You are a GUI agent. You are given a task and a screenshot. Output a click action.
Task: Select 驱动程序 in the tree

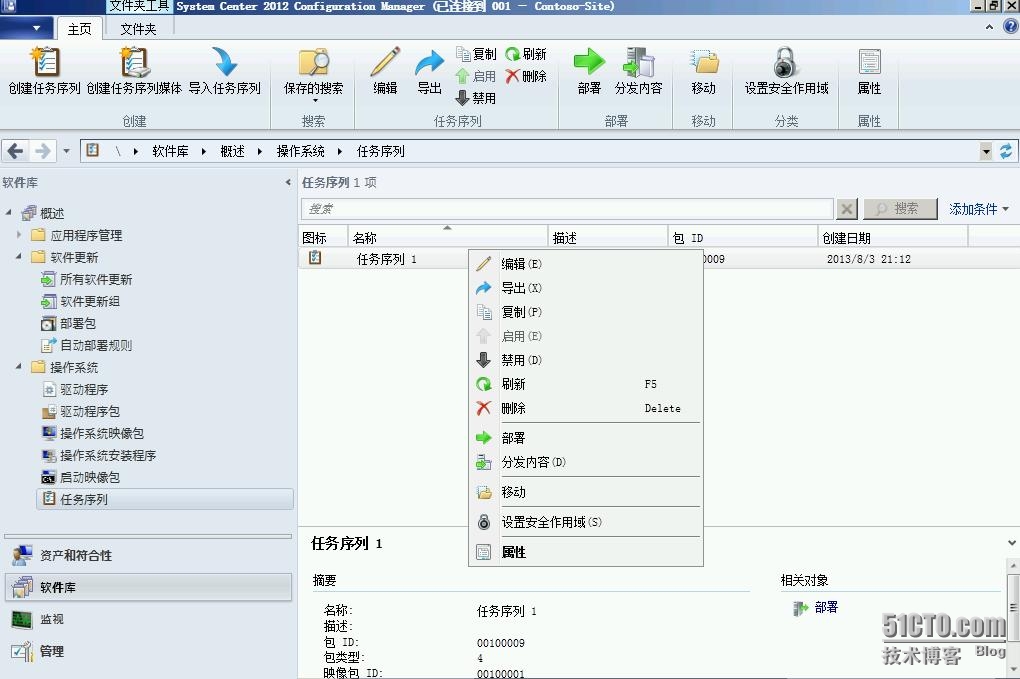(x=84, y=390)
